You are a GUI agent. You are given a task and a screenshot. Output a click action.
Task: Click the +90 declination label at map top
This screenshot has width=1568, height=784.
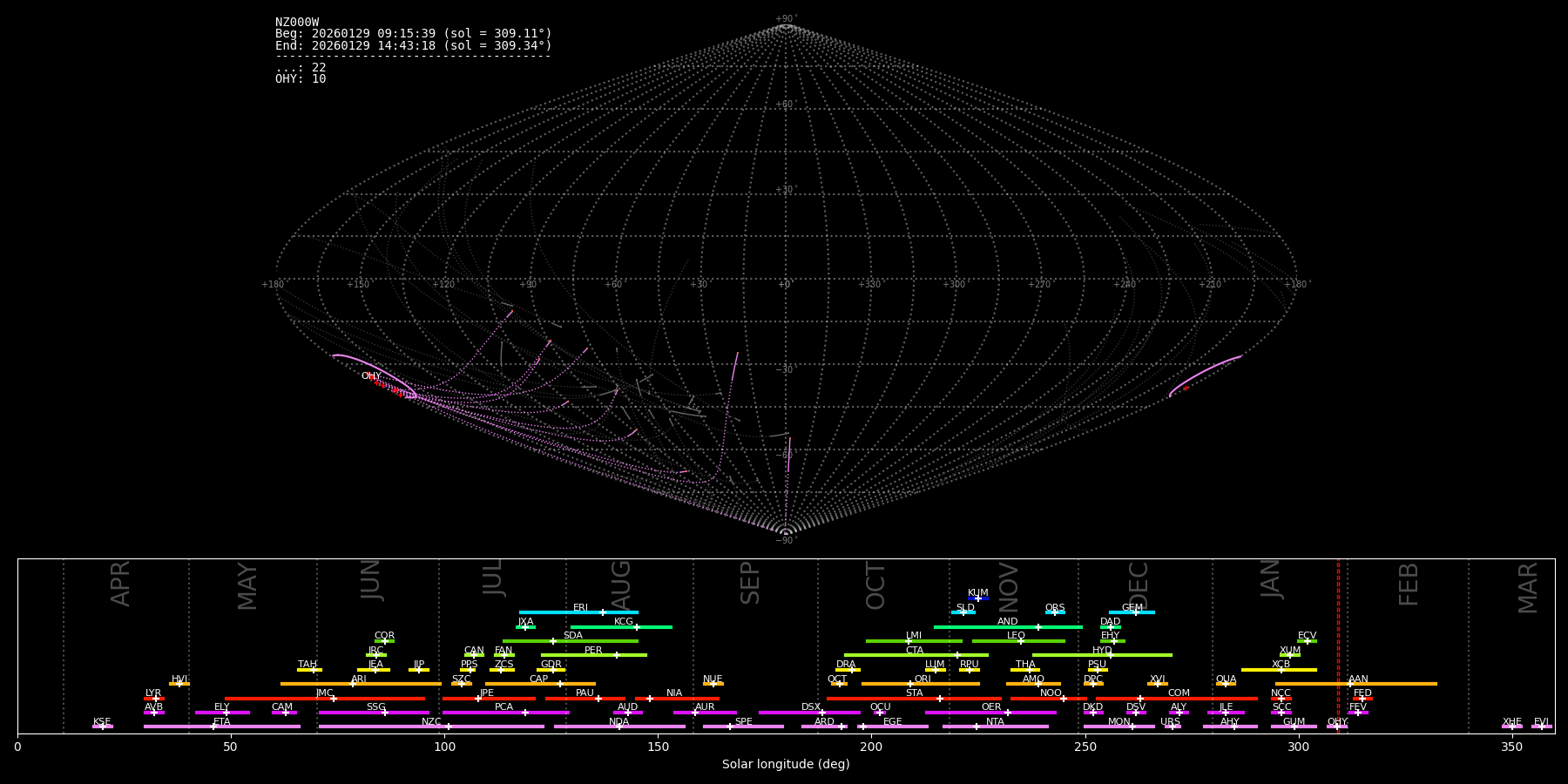(x=785, y=19)
